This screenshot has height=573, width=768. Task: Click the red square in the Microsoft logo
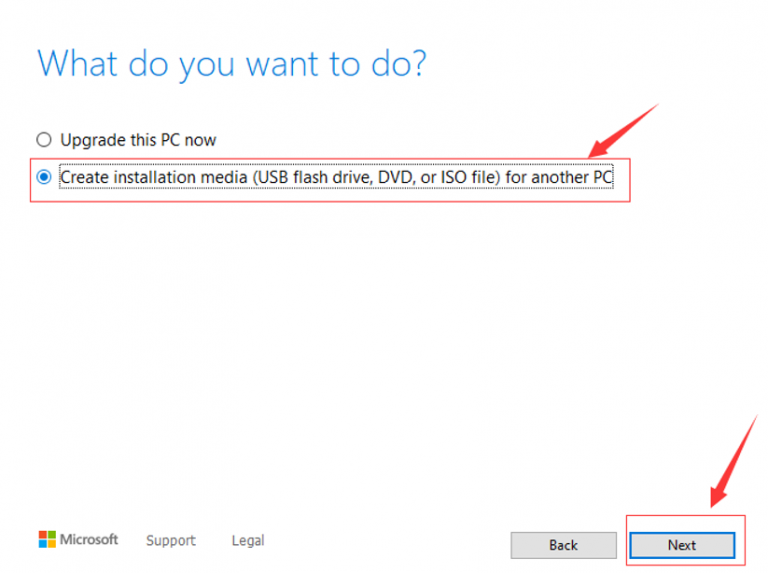43,535
